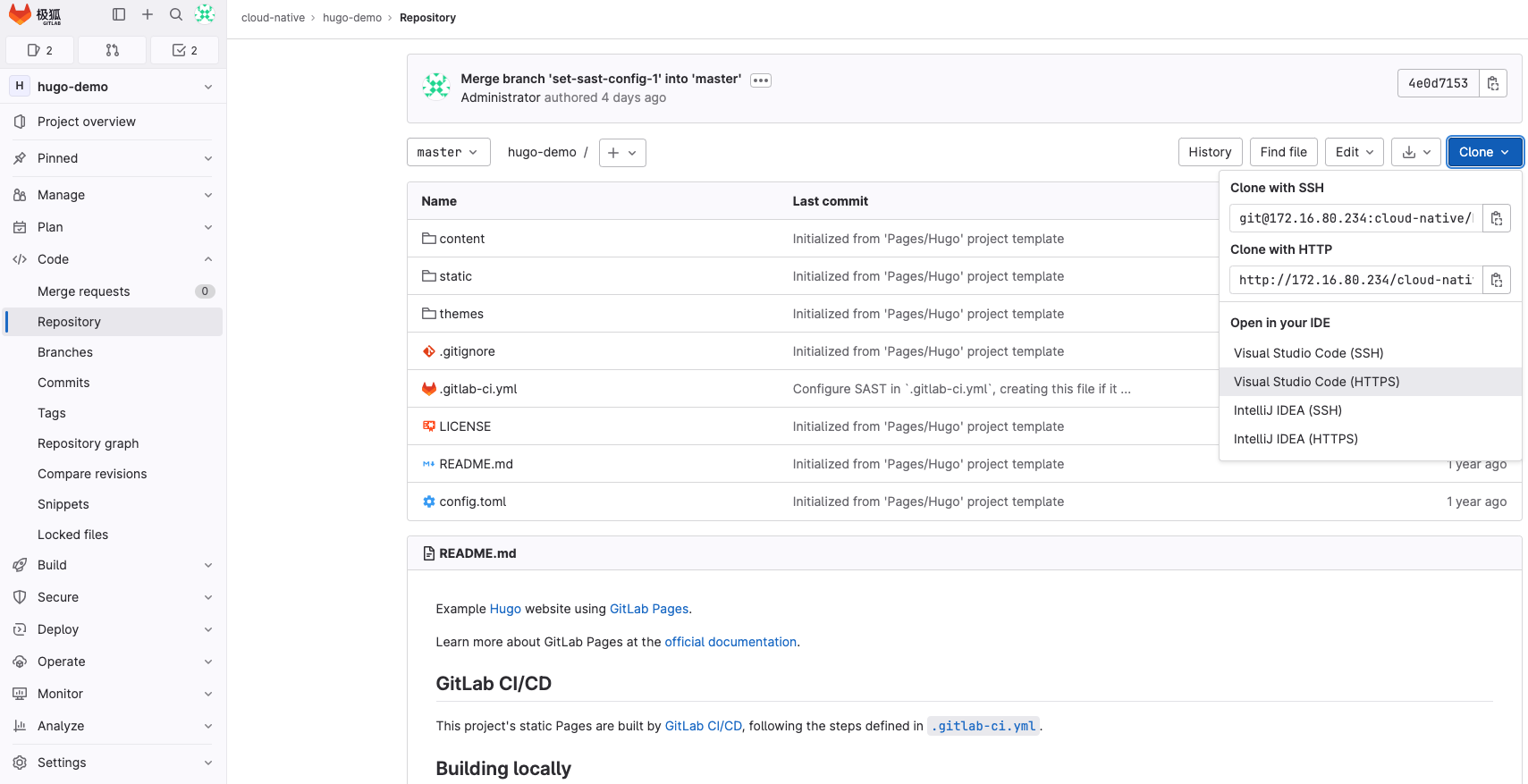The height and width of the screenshot is (784, 1528).
Task: Follow the Hugo link in README
Action: tap(505, 609)
